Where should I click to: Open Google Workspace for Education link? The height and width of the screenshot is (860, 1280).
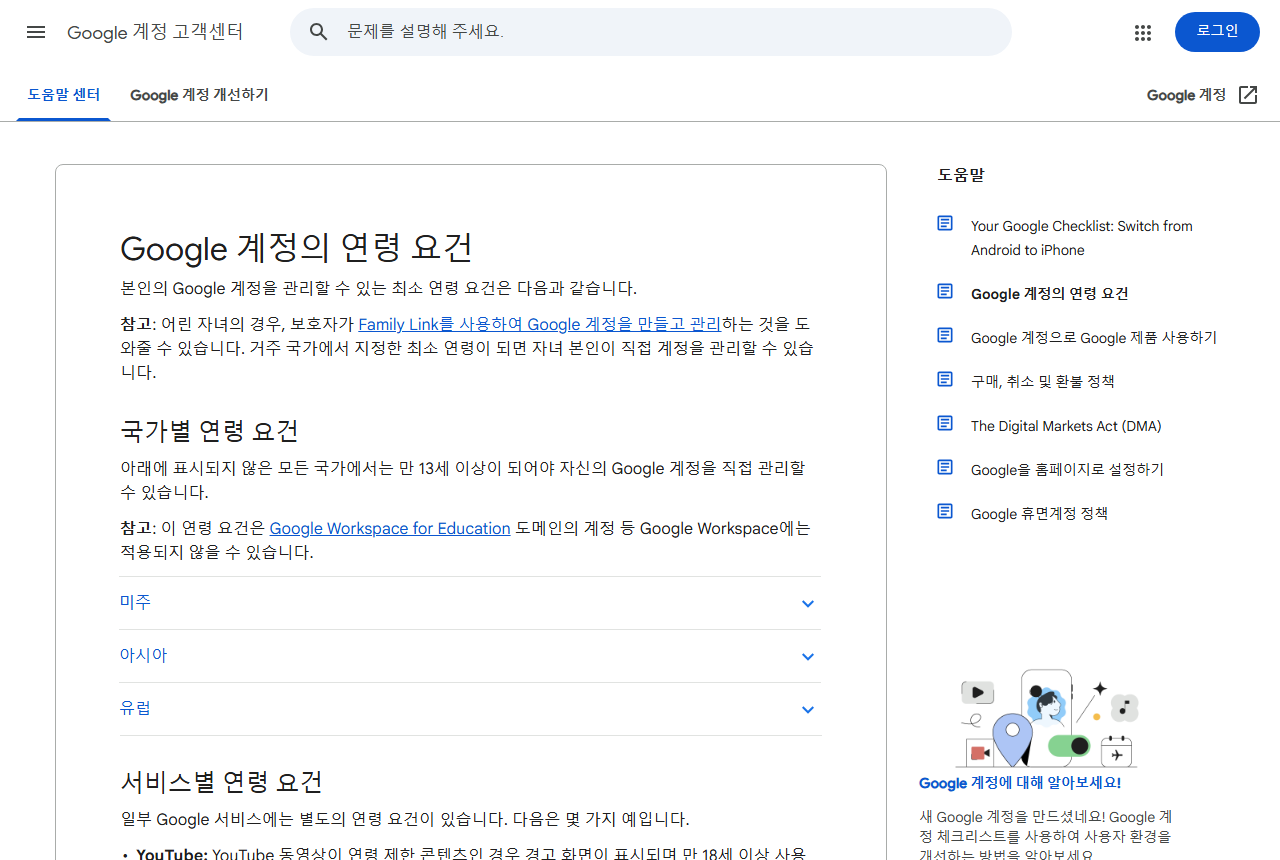[x=390, y=528]
